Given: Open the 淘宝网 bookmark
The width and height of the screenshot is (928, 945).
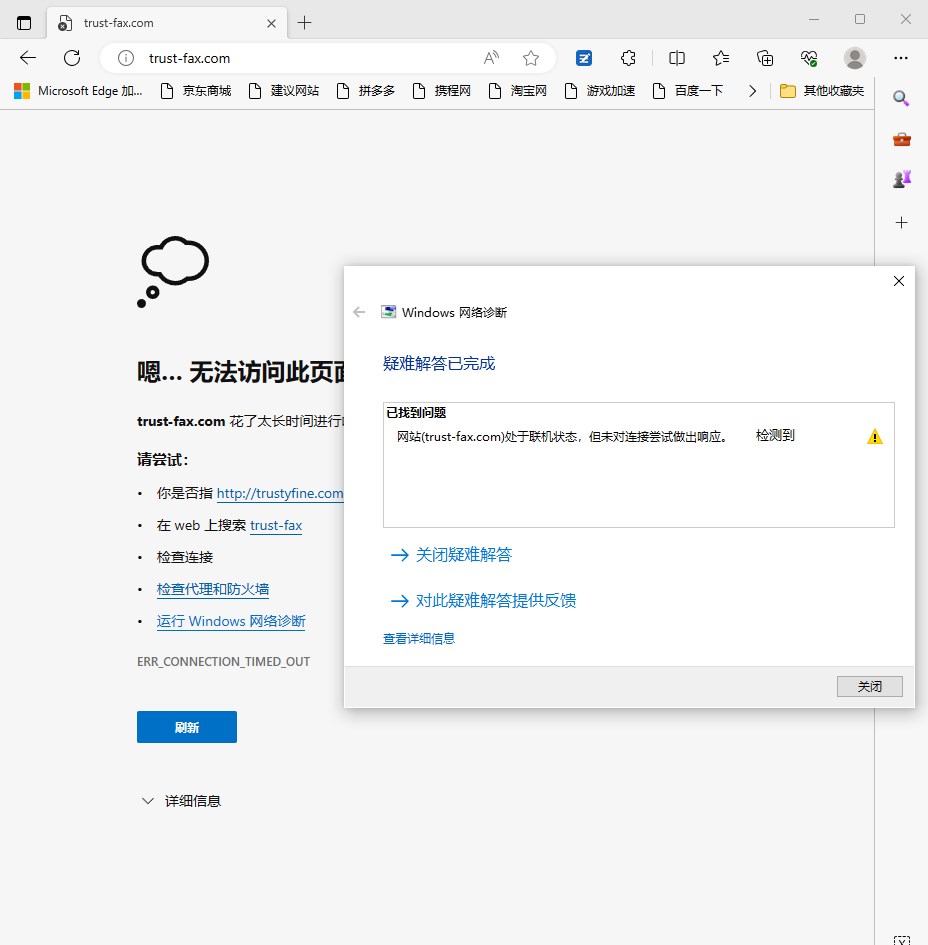Looking at the screenshot, I should coord(518,90).
